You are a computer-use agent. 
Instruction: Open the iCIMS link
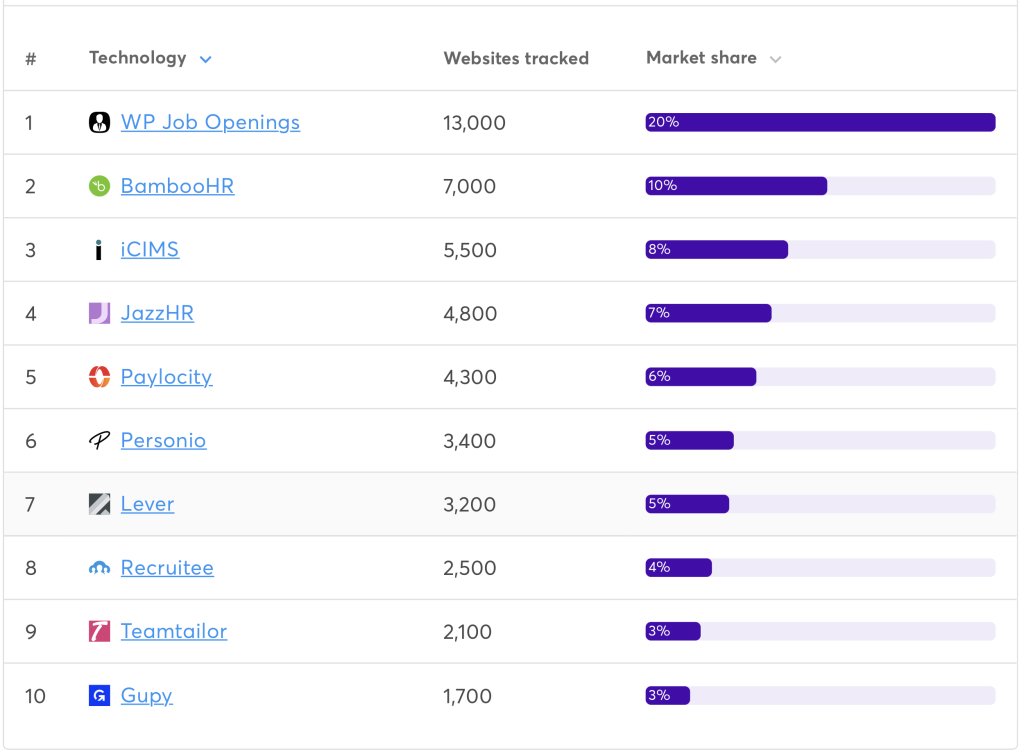(150, 249)
